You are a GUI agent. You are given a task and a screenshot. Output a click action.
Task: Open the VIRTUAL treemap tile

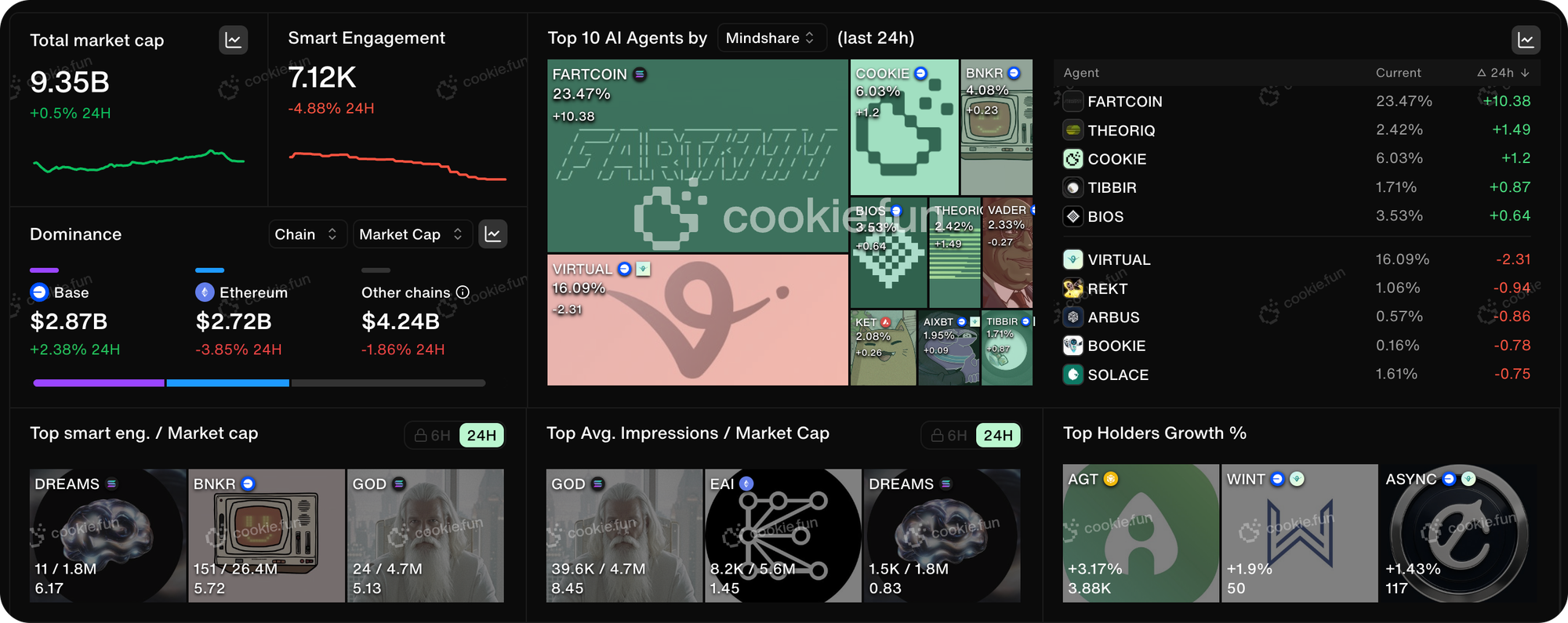click(698, 320)
